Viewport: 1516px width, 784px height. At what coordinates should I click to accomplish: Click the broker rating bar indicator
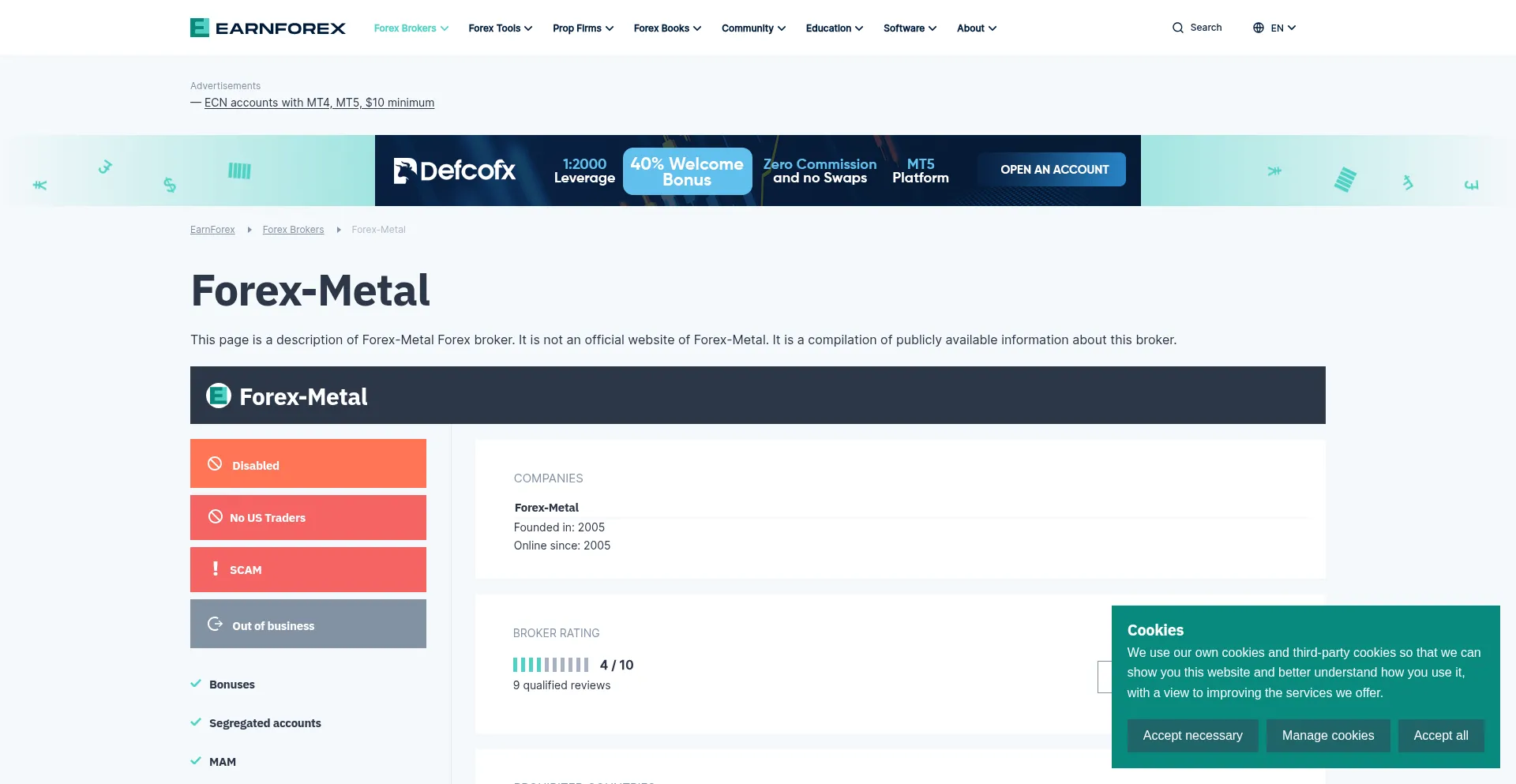tap(550, 665)
